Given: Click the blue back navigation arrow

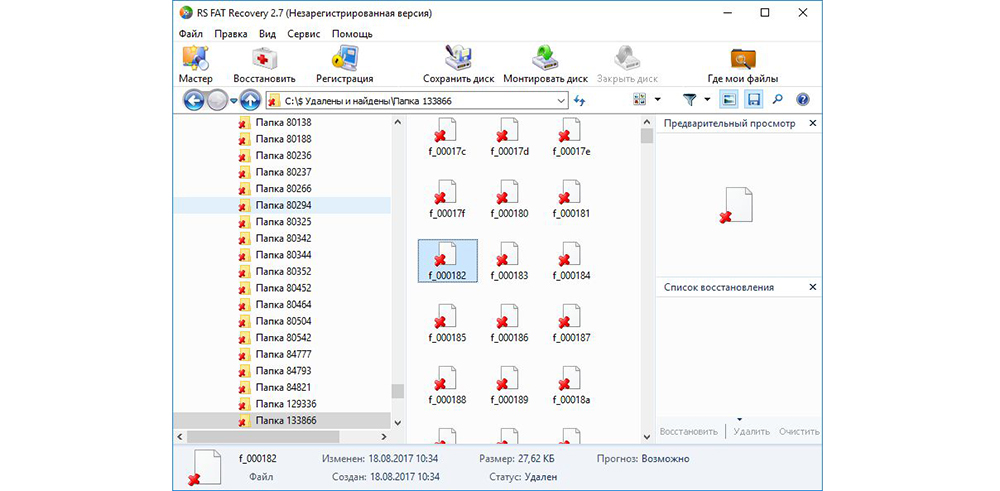Looking at the screenshot, I should pyautogui.click(x=194, y=100).
